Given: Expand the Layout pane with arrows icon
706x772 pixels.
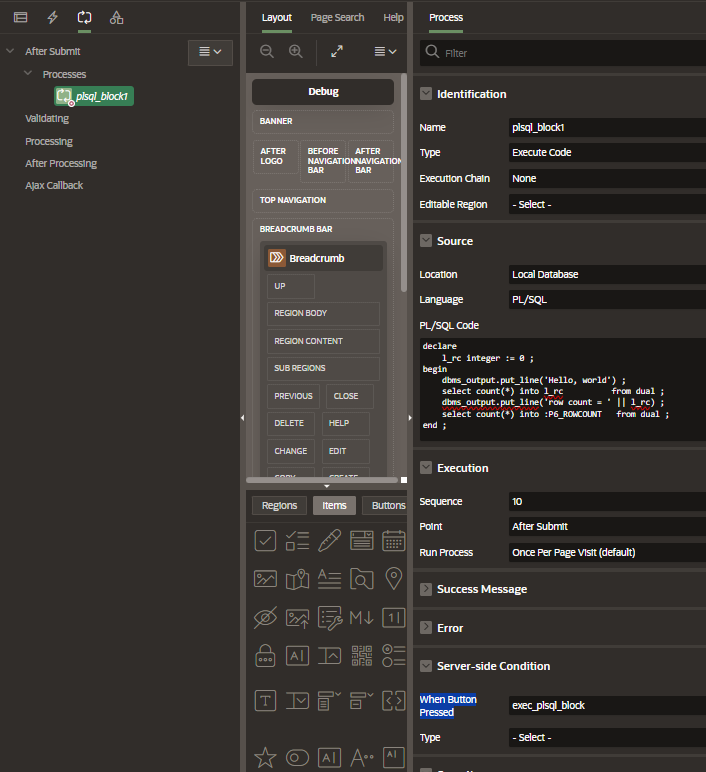Looking at the screenshot, I should pos(337,52).
